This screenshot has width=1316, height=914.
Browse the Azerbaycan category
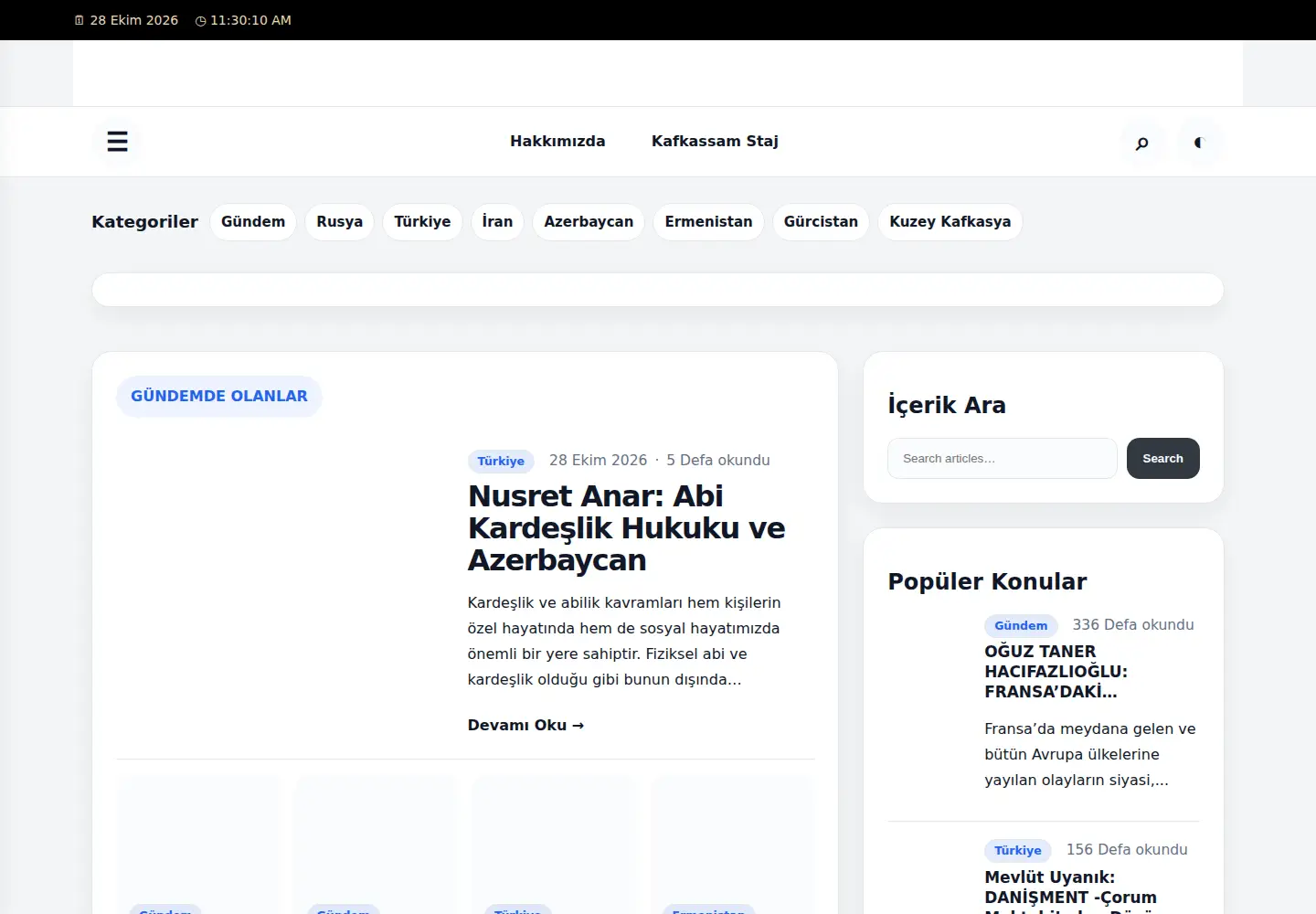tap(589, 222)
